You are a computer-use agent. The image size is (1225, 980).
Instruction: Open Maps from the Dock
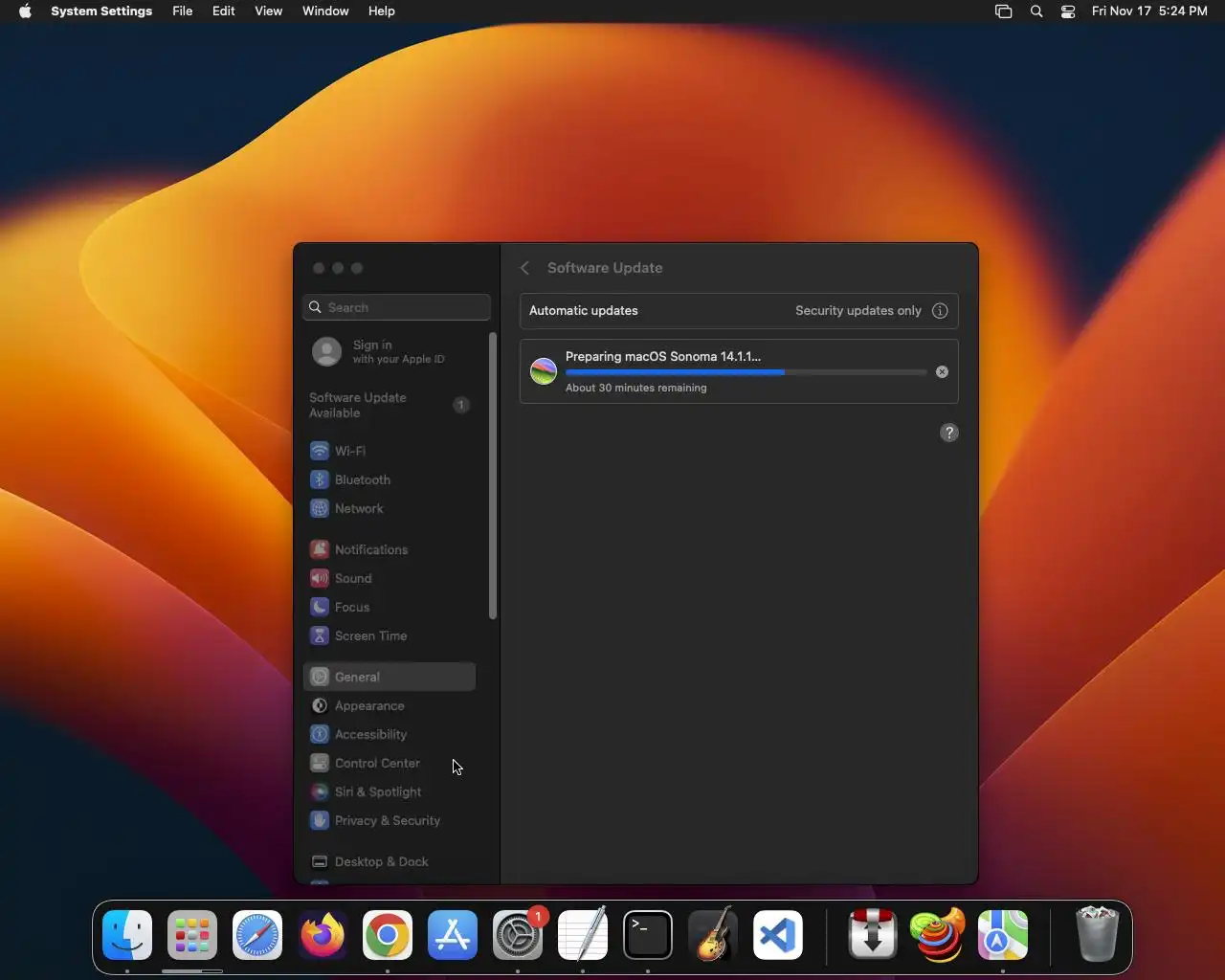(x=1003, y=935)
